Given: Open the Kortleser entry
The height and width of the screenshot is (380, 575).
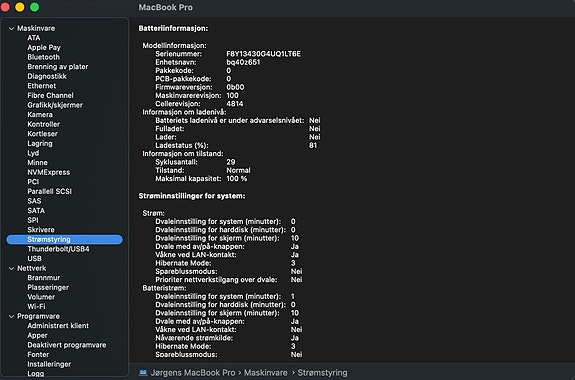Looking at the screenshot, I should click(42, 134).
